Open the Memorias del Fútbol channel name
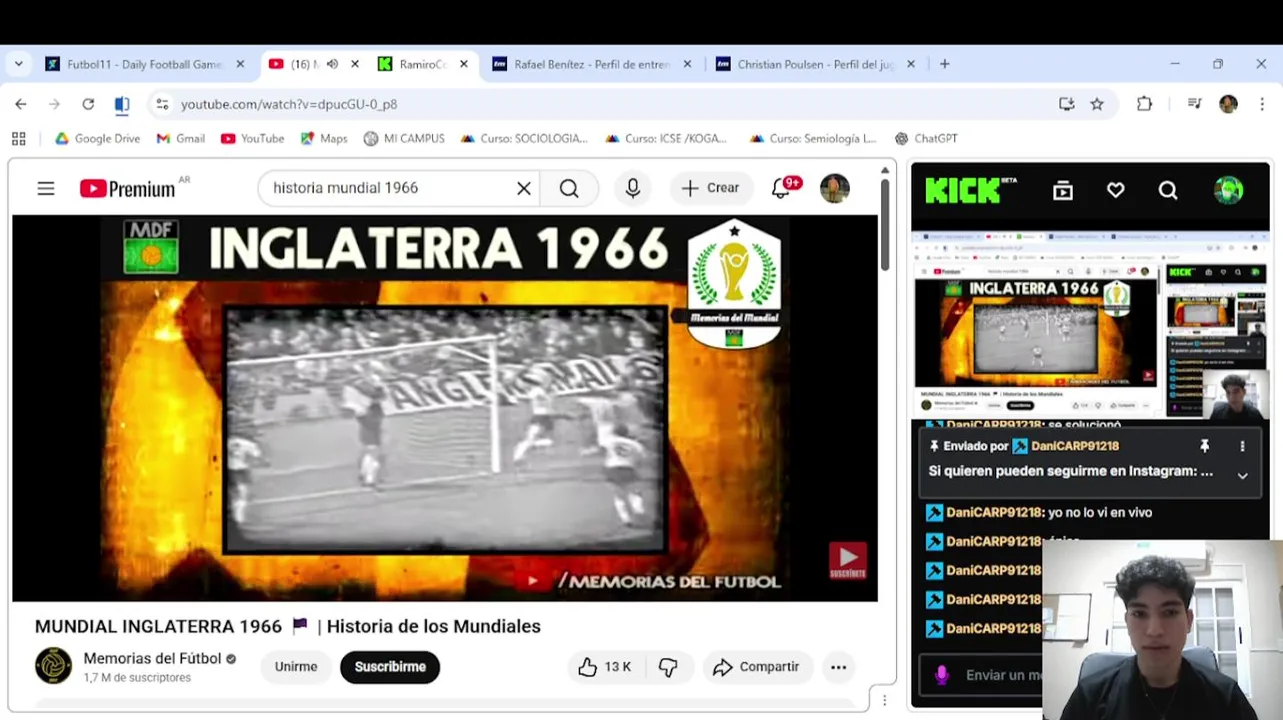 pyautogui.click(x=153, y=658)
